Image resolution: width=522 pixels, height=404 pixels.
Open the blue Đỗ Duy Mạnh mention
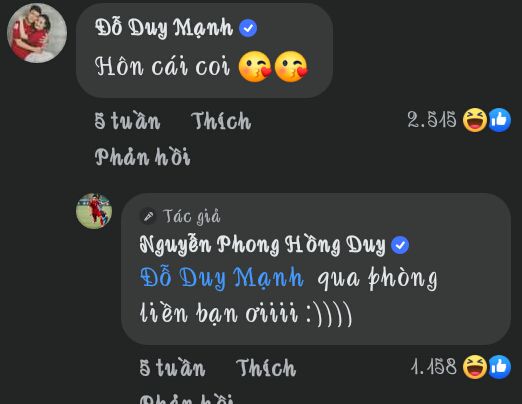coord(222,277)
